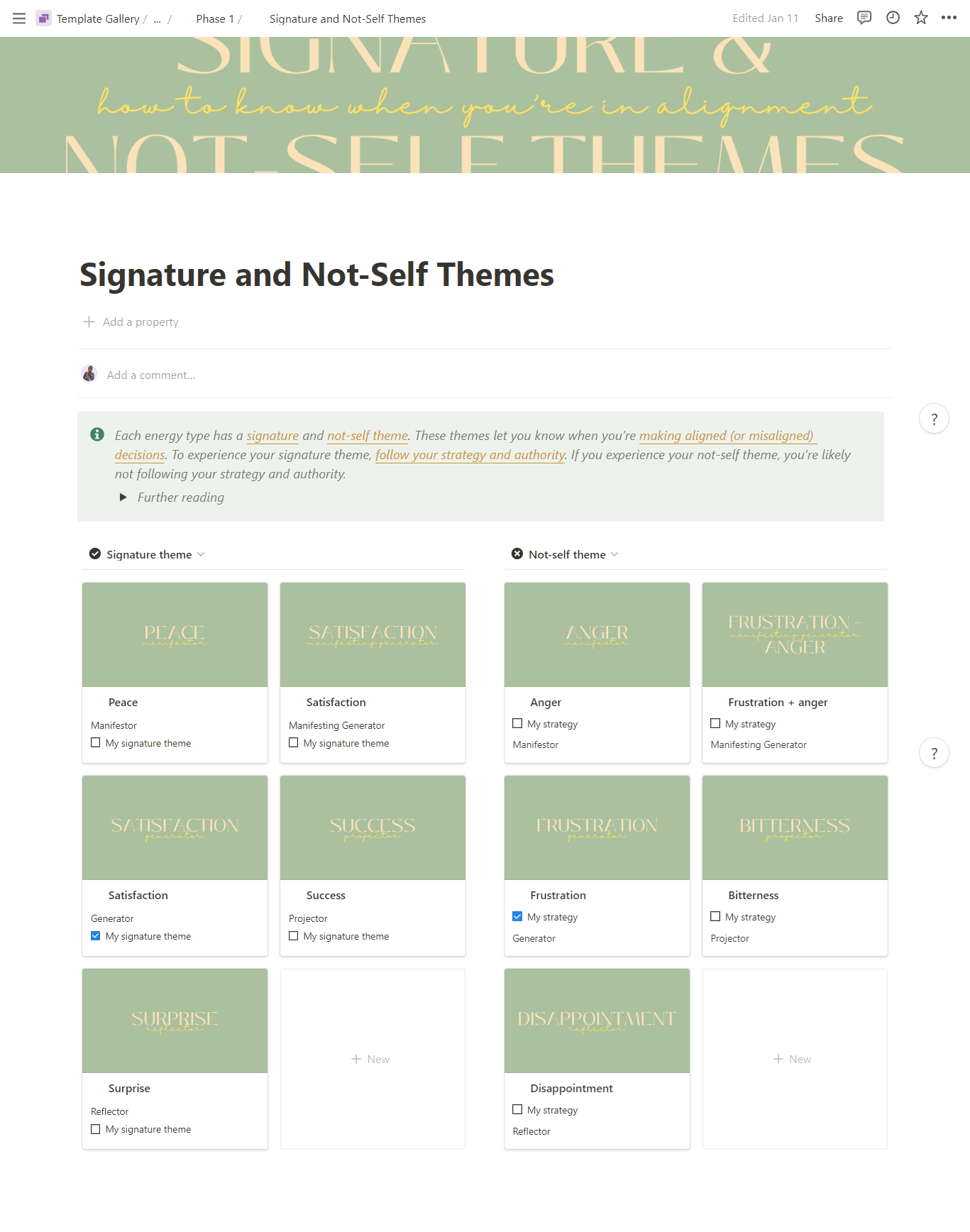Open the comments panel icon
The image size is (970, 1232).
pos(864,18)
